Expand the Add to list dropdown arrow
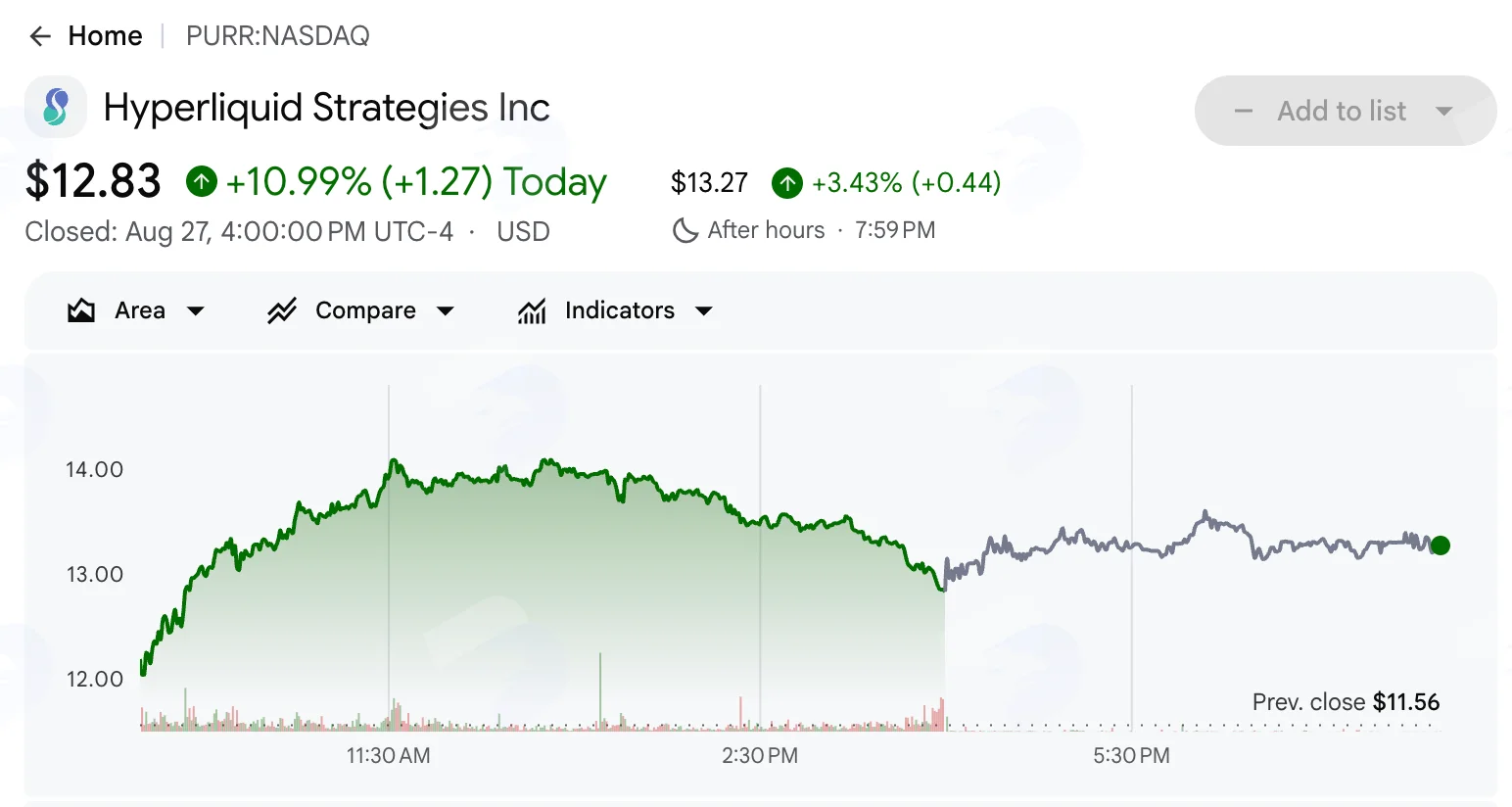The image size is (1512, 807). (1443, 112)
